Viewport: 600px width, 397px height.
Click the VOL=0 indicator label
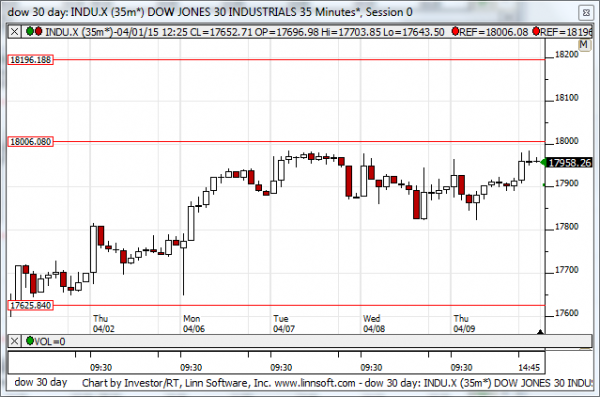(x=50, y=341)
